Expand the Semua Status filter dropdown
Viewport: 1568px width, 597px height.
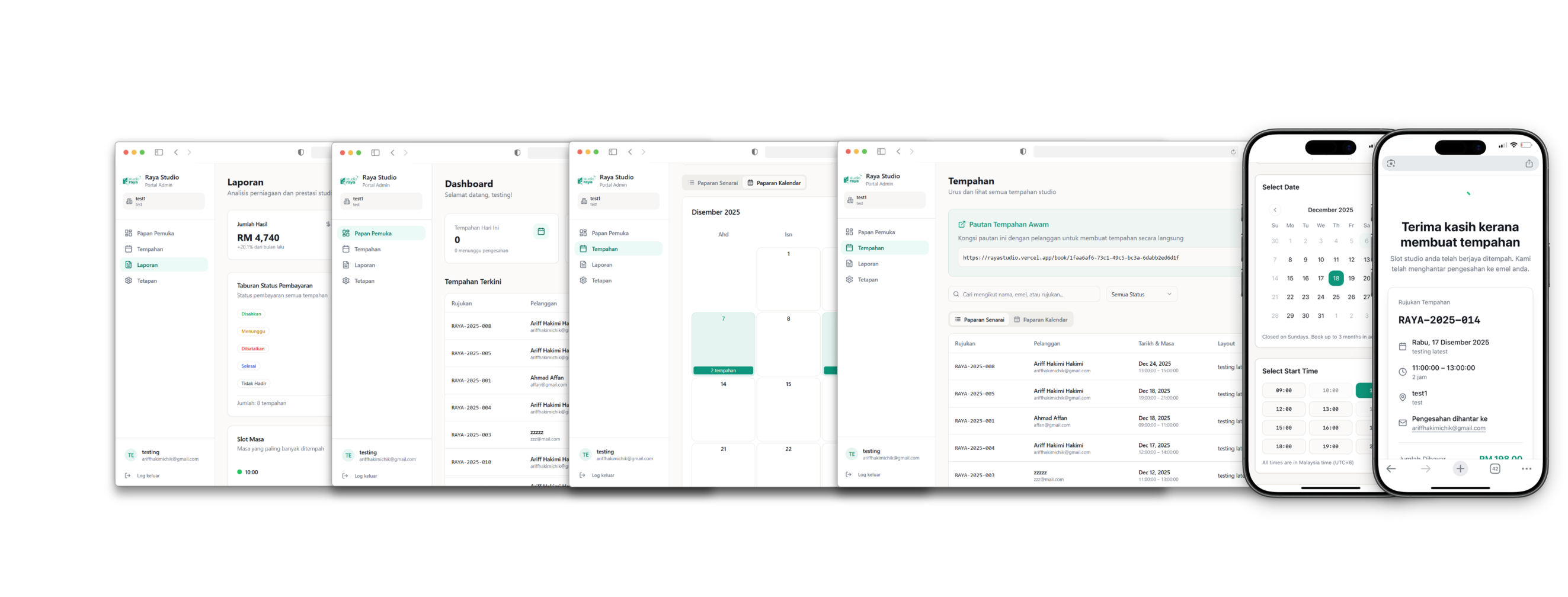coord(1141,294)
